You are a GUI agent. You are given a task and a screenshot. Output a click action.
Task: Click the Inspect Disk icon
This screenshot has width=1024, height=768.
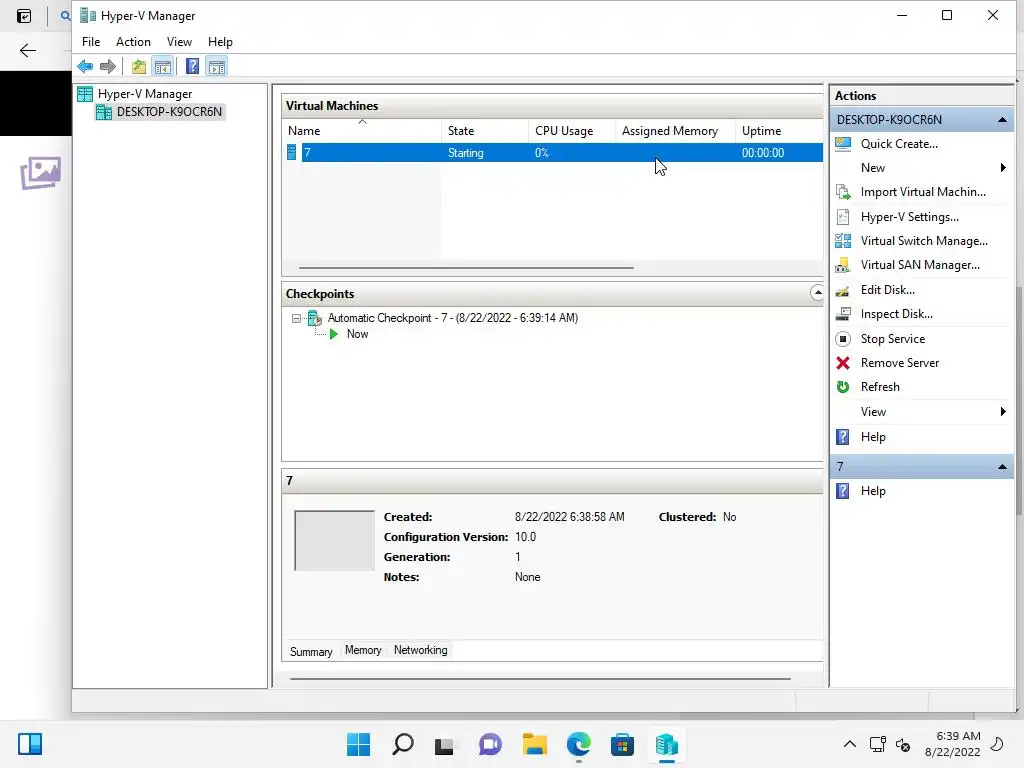tap(843, 314)
